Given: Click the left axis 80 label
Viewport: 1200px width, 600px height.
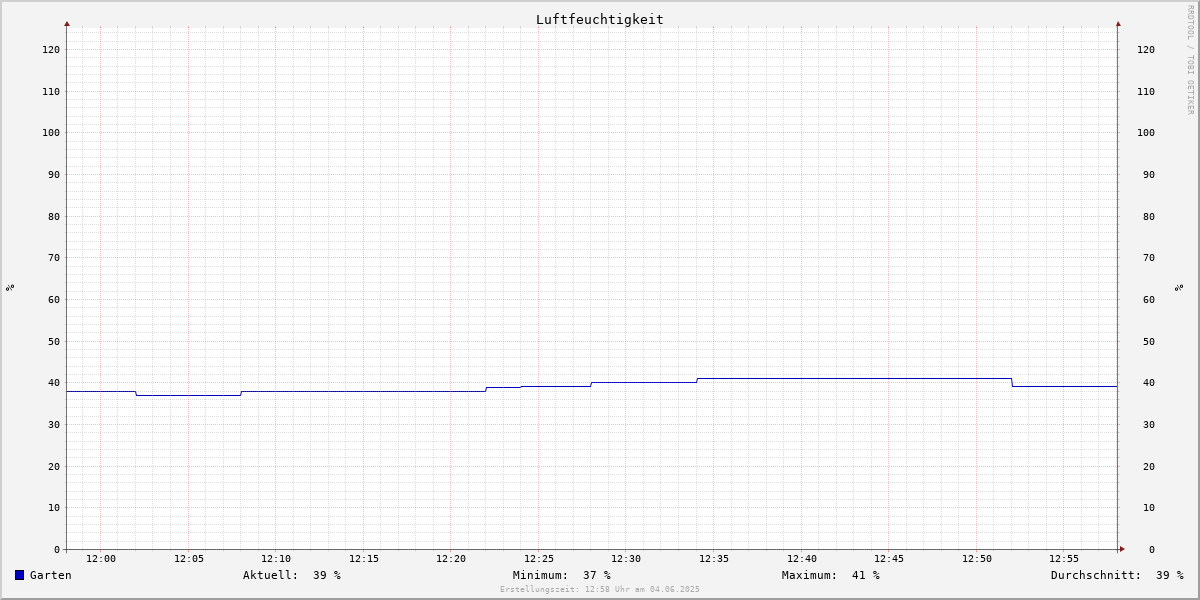Looking at the screenshot, I should (54, 216).
